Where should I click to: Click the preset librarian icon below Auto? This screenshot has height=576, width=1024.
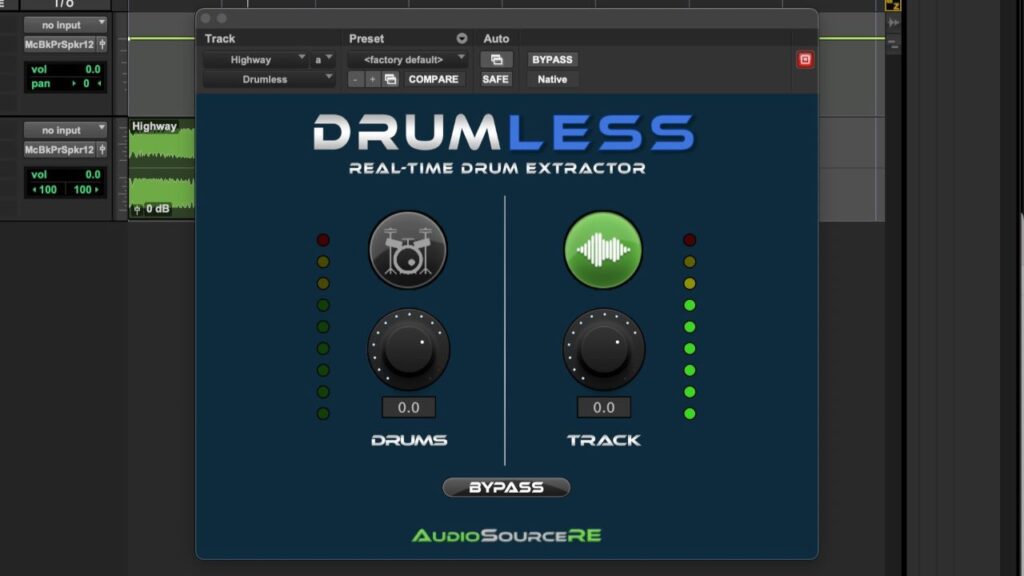click(497, 60)
